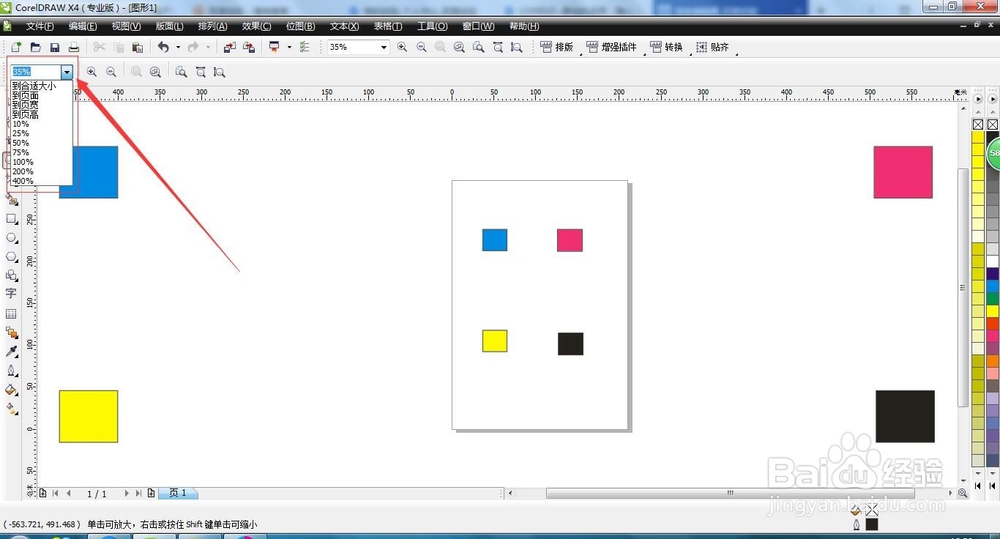
Task: Click the 排版 button
Action: (557, 47)
